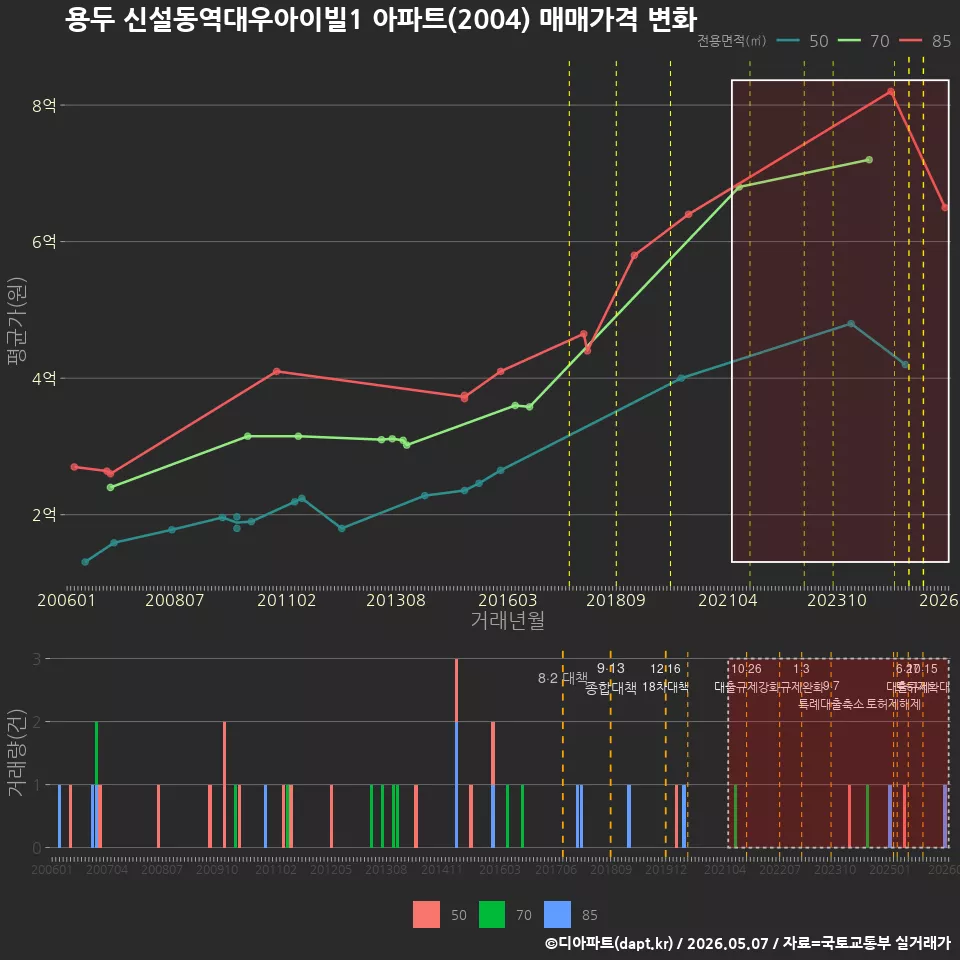Select the first 50㎡ point near 200601

[x=85, y=561]
